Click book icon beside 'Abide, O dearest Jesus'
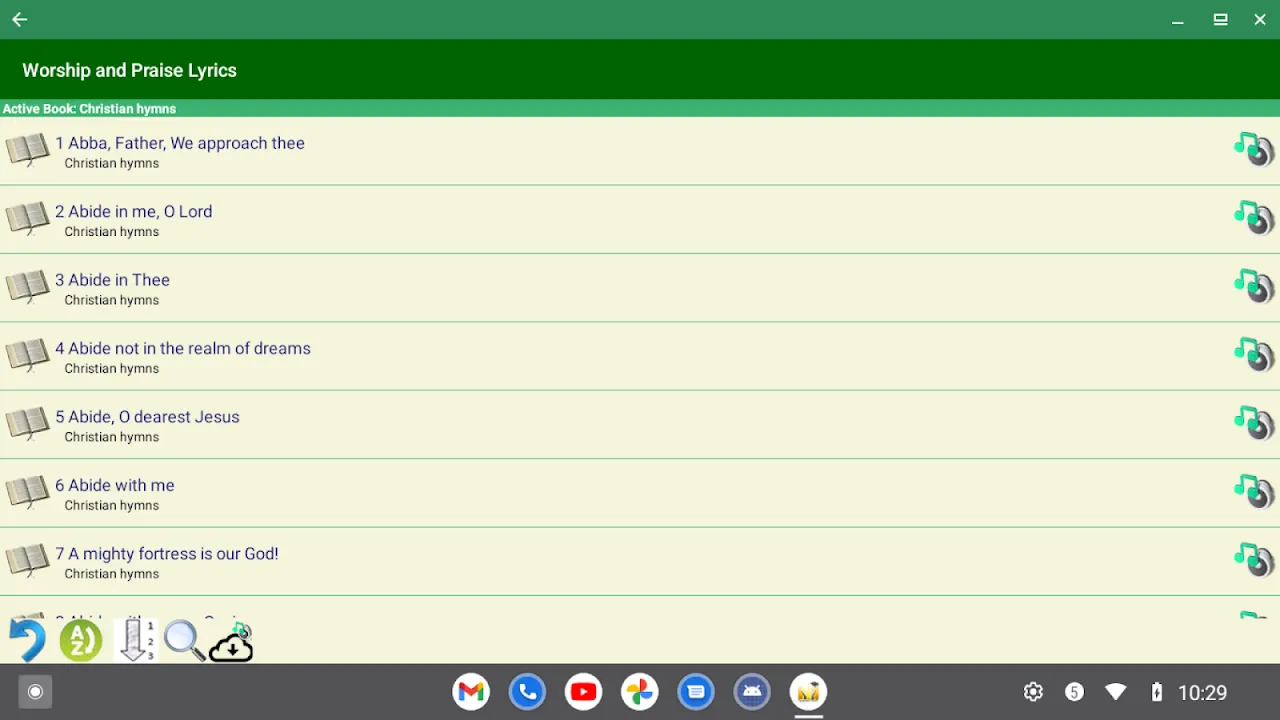 coord(27,423)
